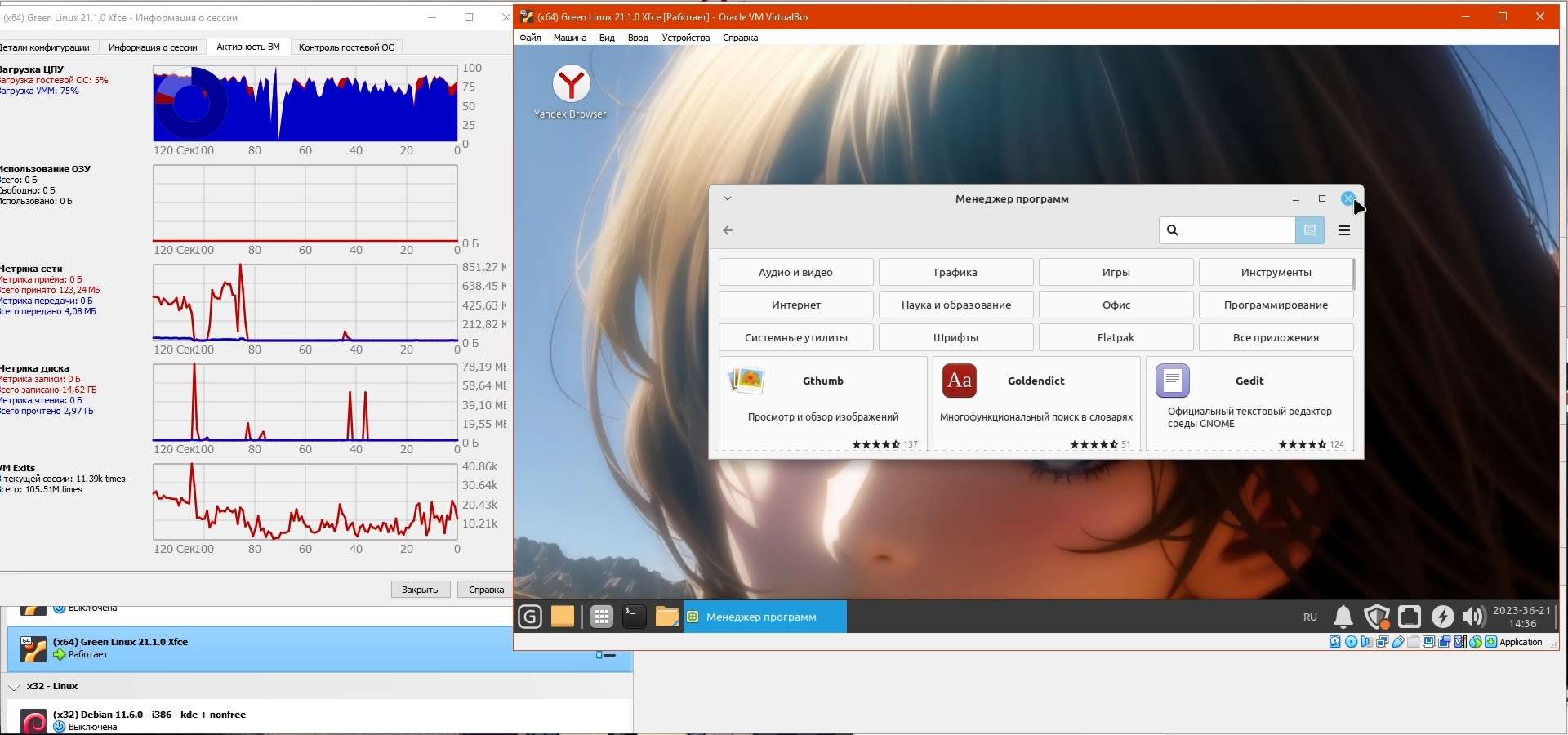The image size is (1568, 735).
Task: Open the shield update manager tray icon
Action: 1377,617
